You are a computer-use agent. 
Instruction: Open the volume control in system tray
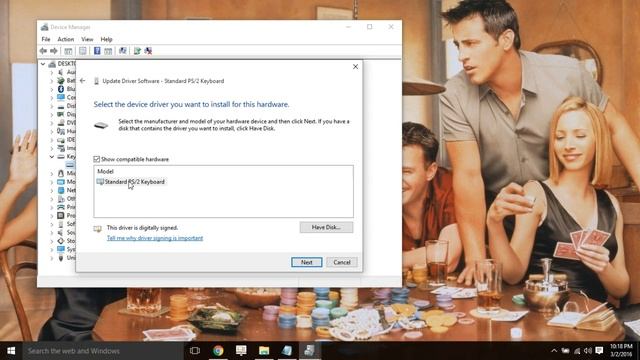click(x=588, y=351)
